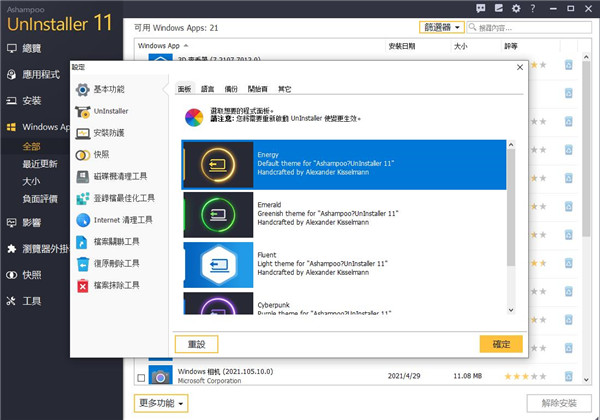Select the UnInstaller settings category
This screenshot has height=420, width=600.
click(102, 111)
